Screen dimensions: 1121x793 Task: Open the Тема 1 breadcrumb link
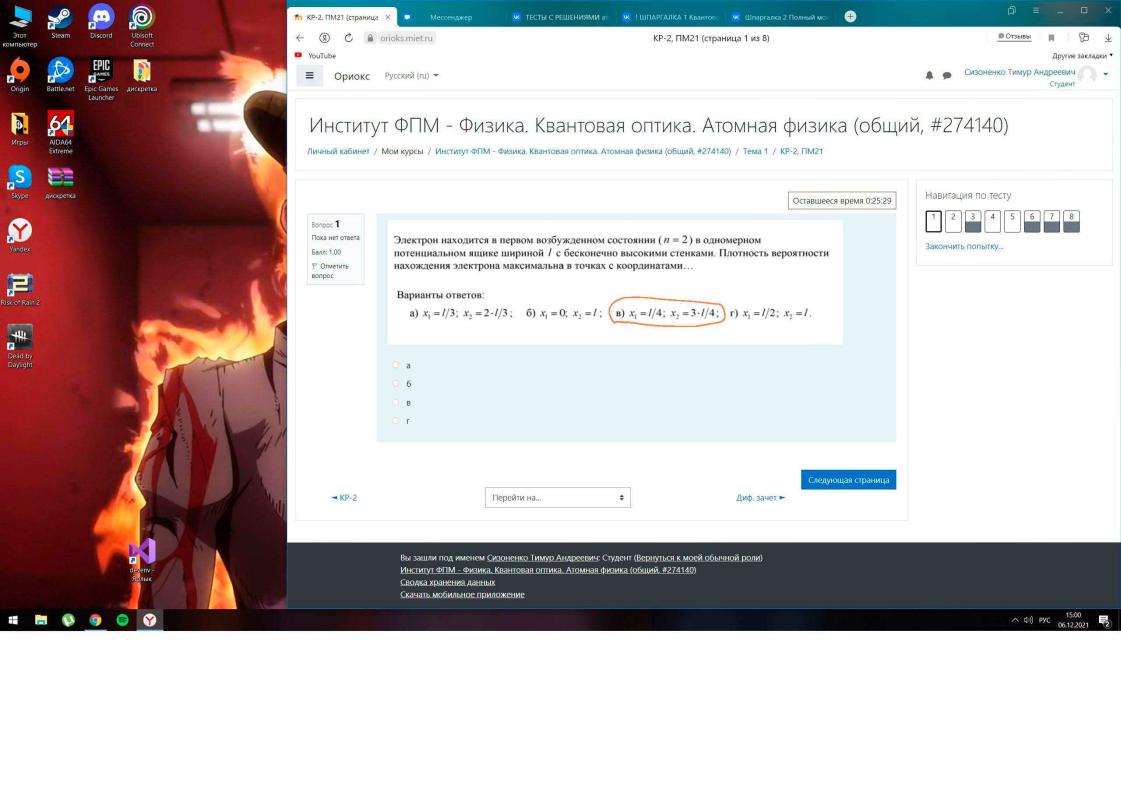coord(755,152)
